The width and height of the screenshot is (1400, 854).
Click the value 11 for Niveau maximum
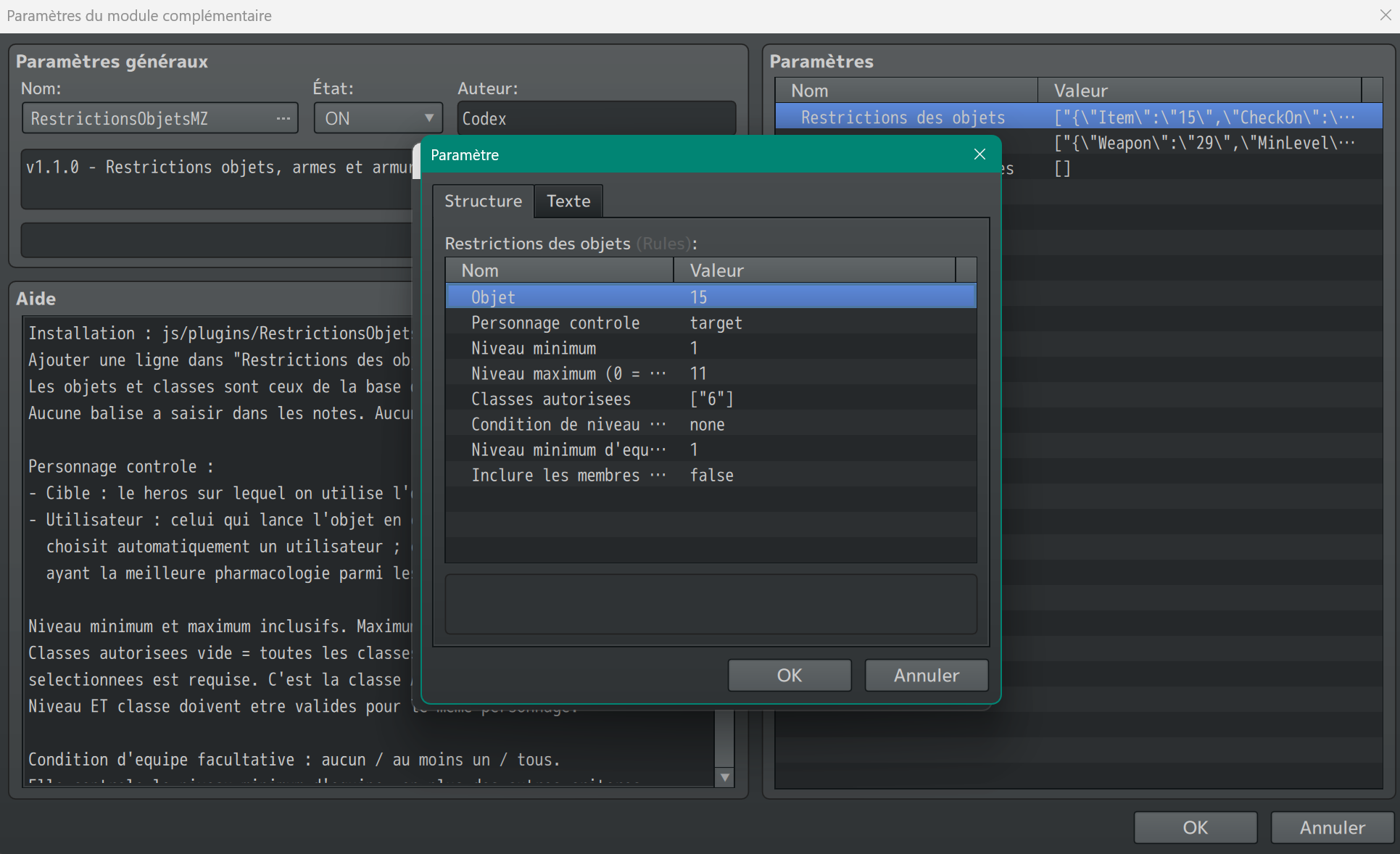[x=698, y=373]
